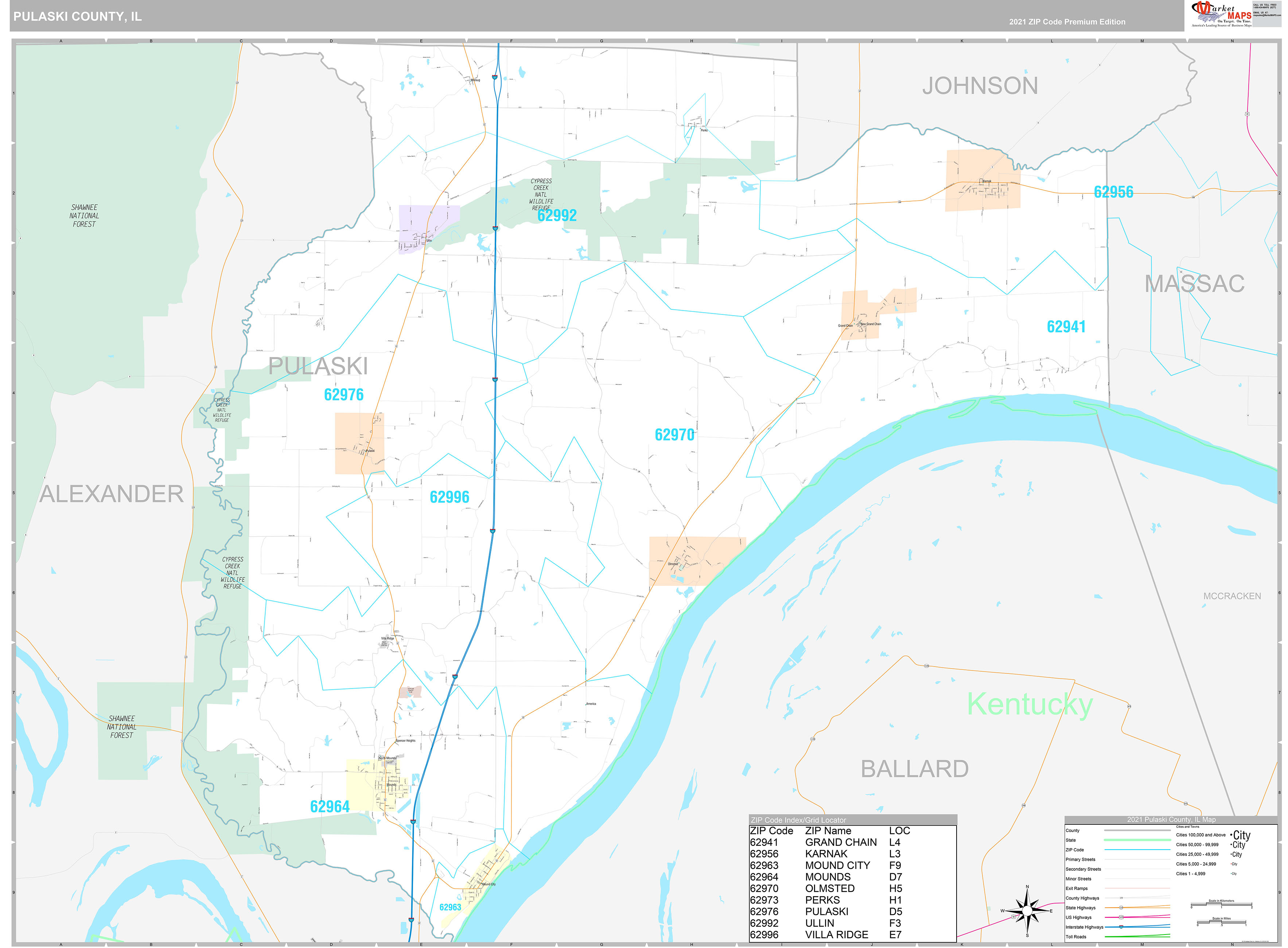This screenshot has width=1288, height=948.
Task: Click the 'PULASKI COUNTY, IL' title
Action: tap(77, 16)
